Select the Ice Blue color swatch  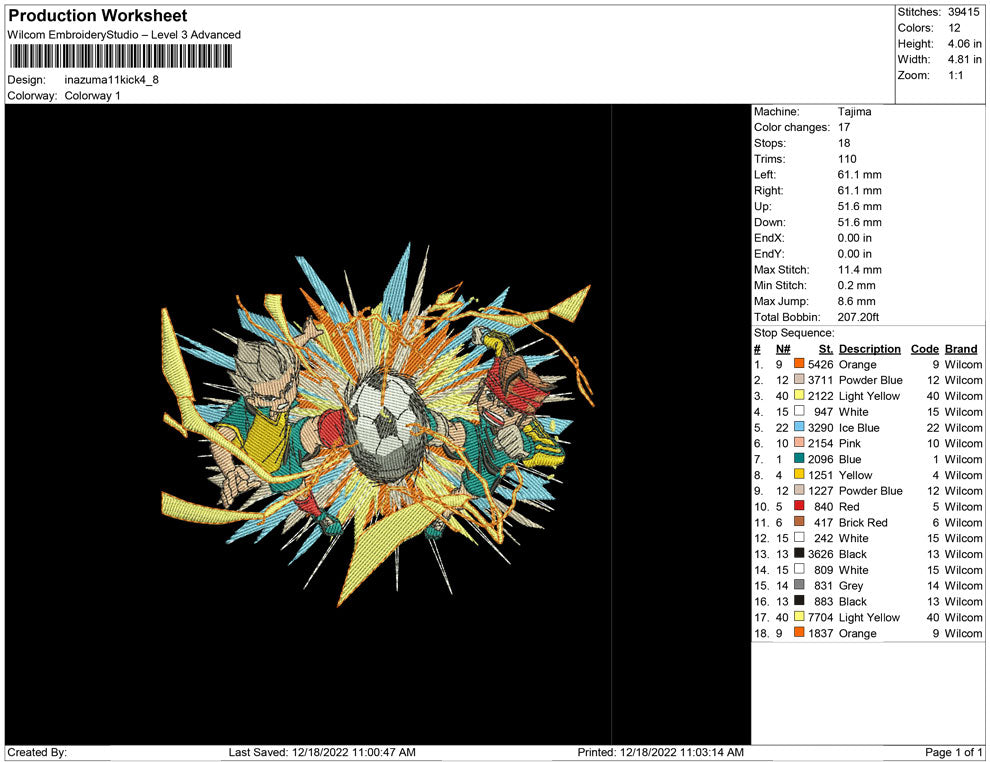(799, 428)
